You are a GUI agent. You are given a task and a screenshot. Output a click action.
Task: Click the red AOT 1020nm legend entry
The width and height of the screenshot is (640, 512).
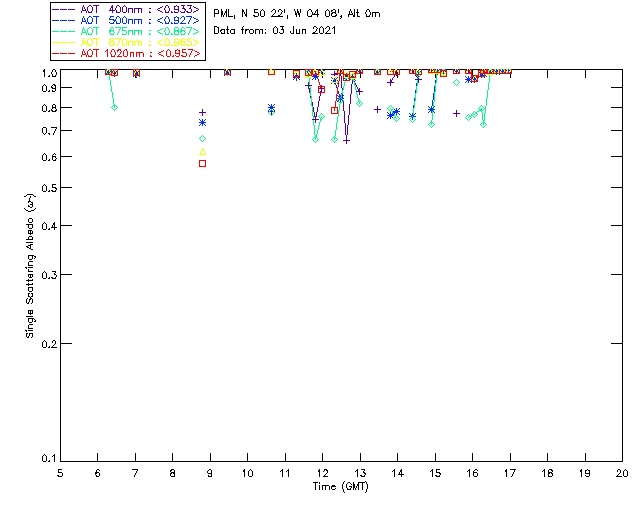(127, 53)
